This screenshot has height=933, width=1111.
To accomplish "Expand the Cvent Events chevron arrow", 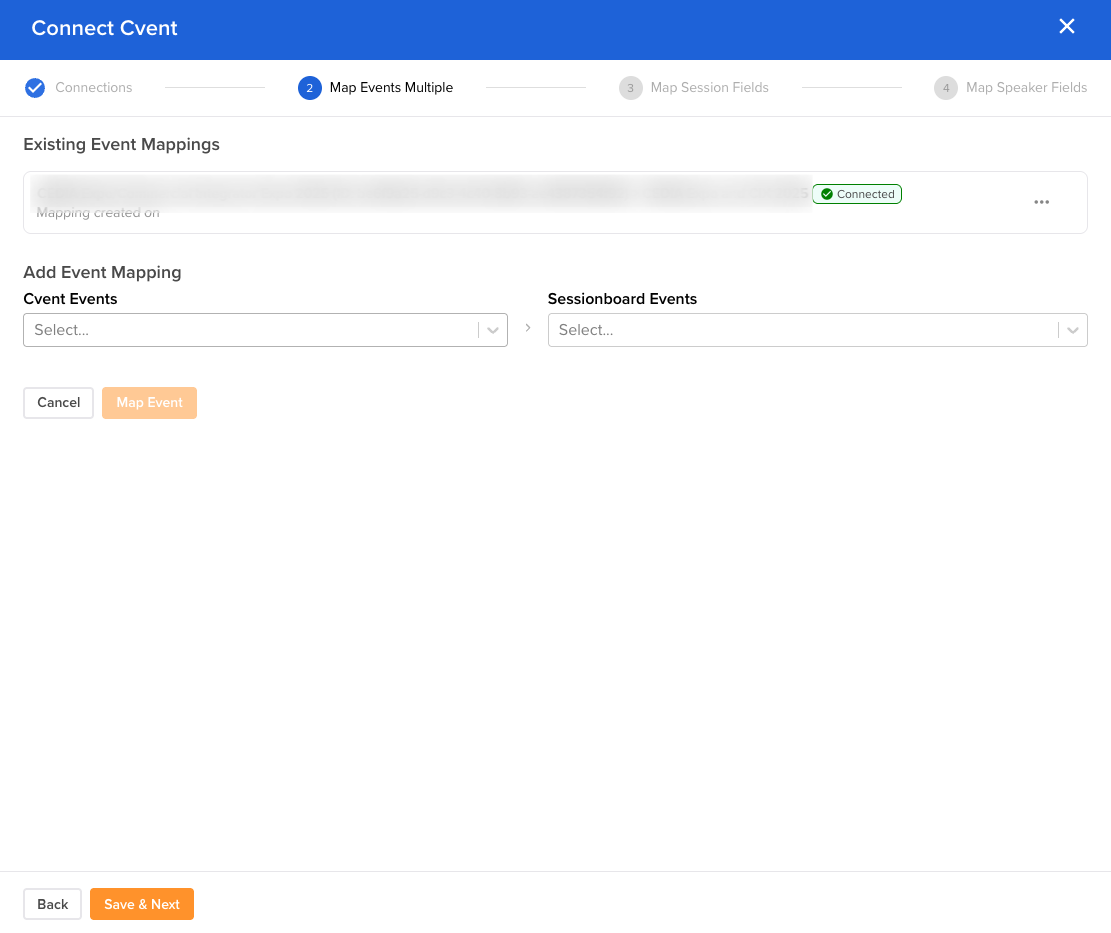I will click(492, 329).
